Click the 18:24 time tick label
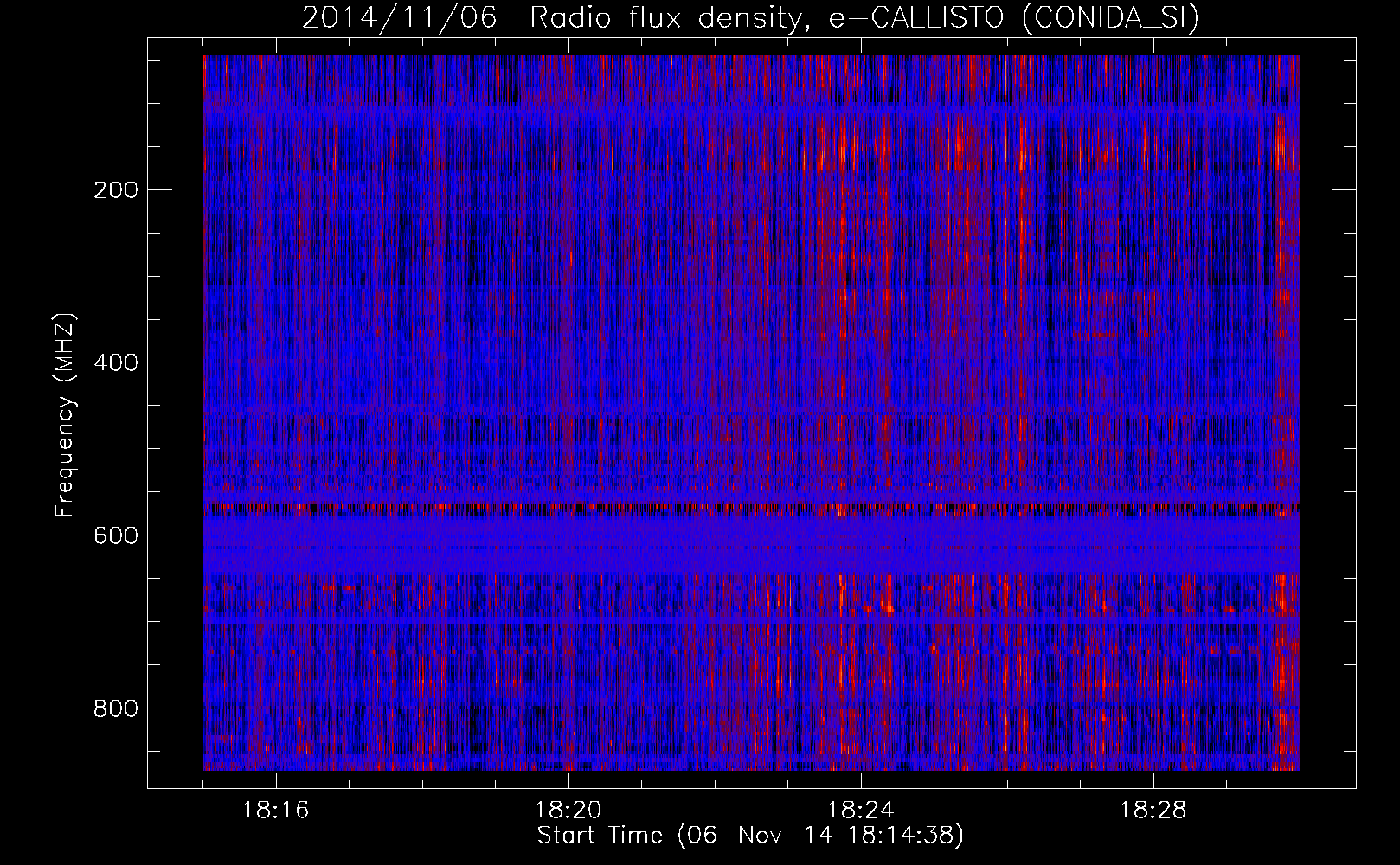The height and width of the screenshot is (865, 1400). tap(861, 811)
